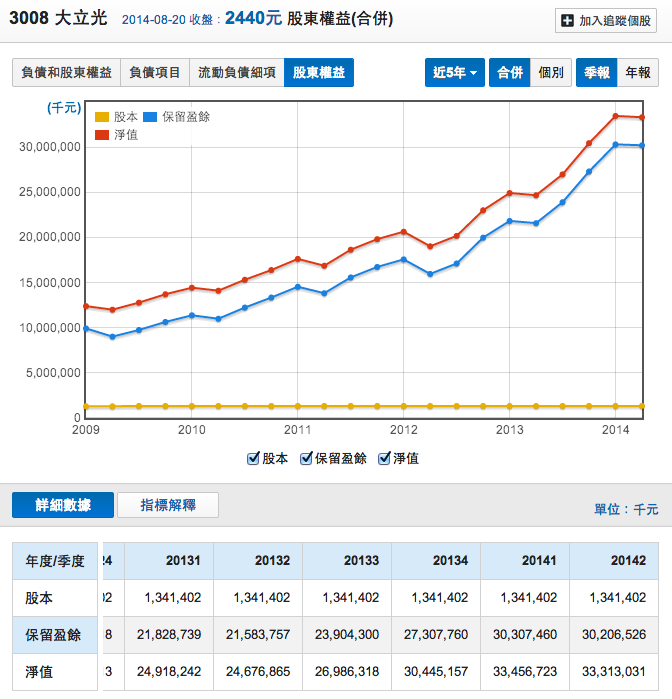Uncheck the 股本 checkbox below the chart
The image size is (672, 699).
pos(253,458)
